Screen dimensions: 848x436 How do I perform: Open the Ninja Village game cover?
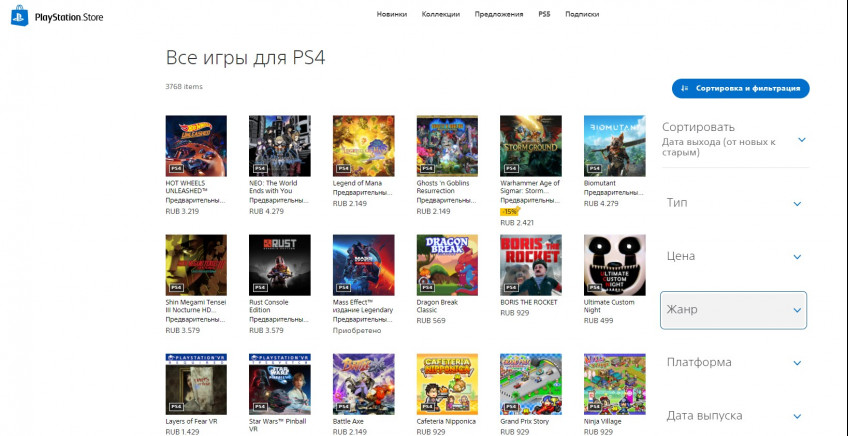(x=614, y=384)
